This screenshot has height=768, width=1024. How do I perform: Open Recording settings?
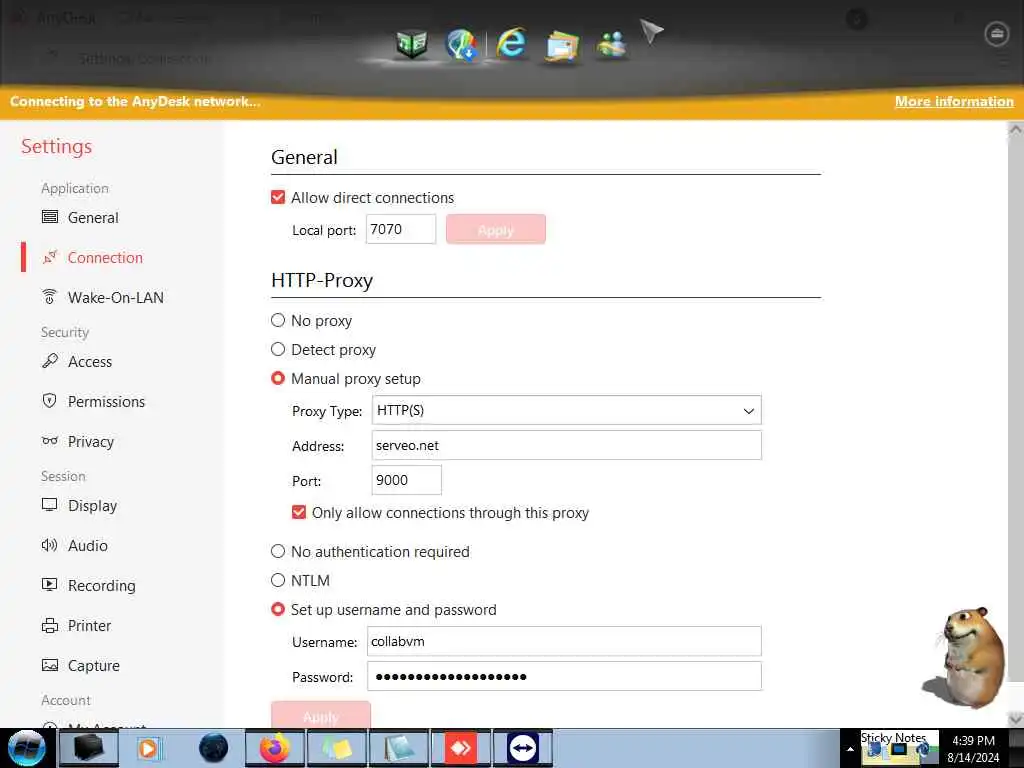pyautogui.click(x=88, y=585)
